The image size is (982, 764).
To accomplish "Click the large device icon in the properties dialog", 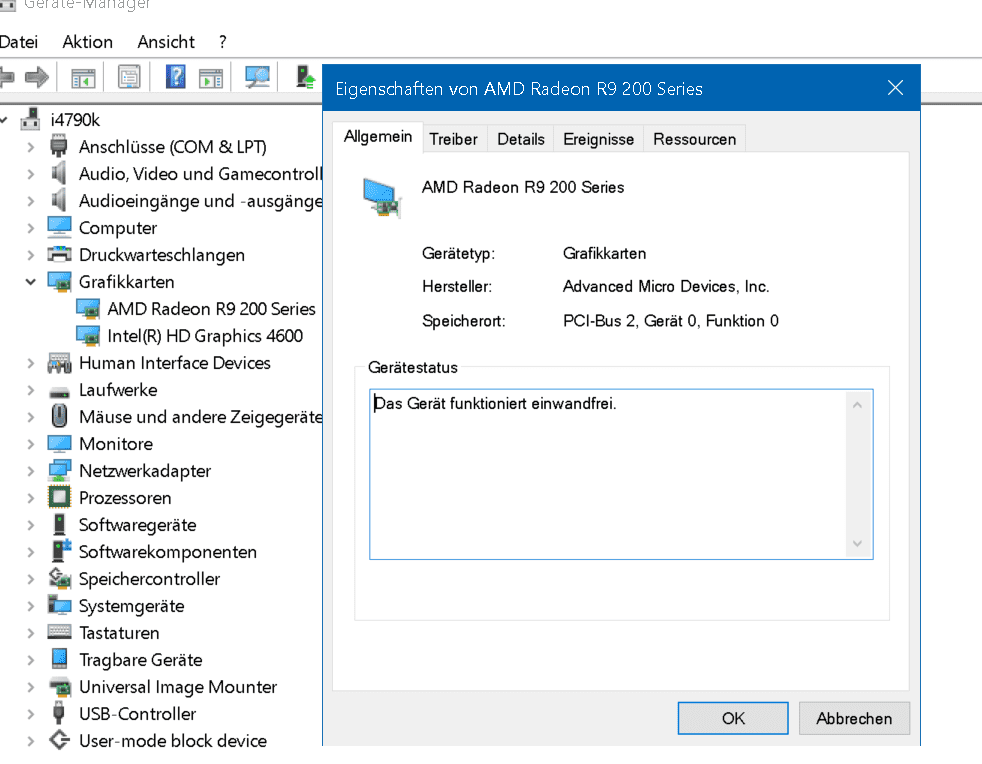I will 381,197.
